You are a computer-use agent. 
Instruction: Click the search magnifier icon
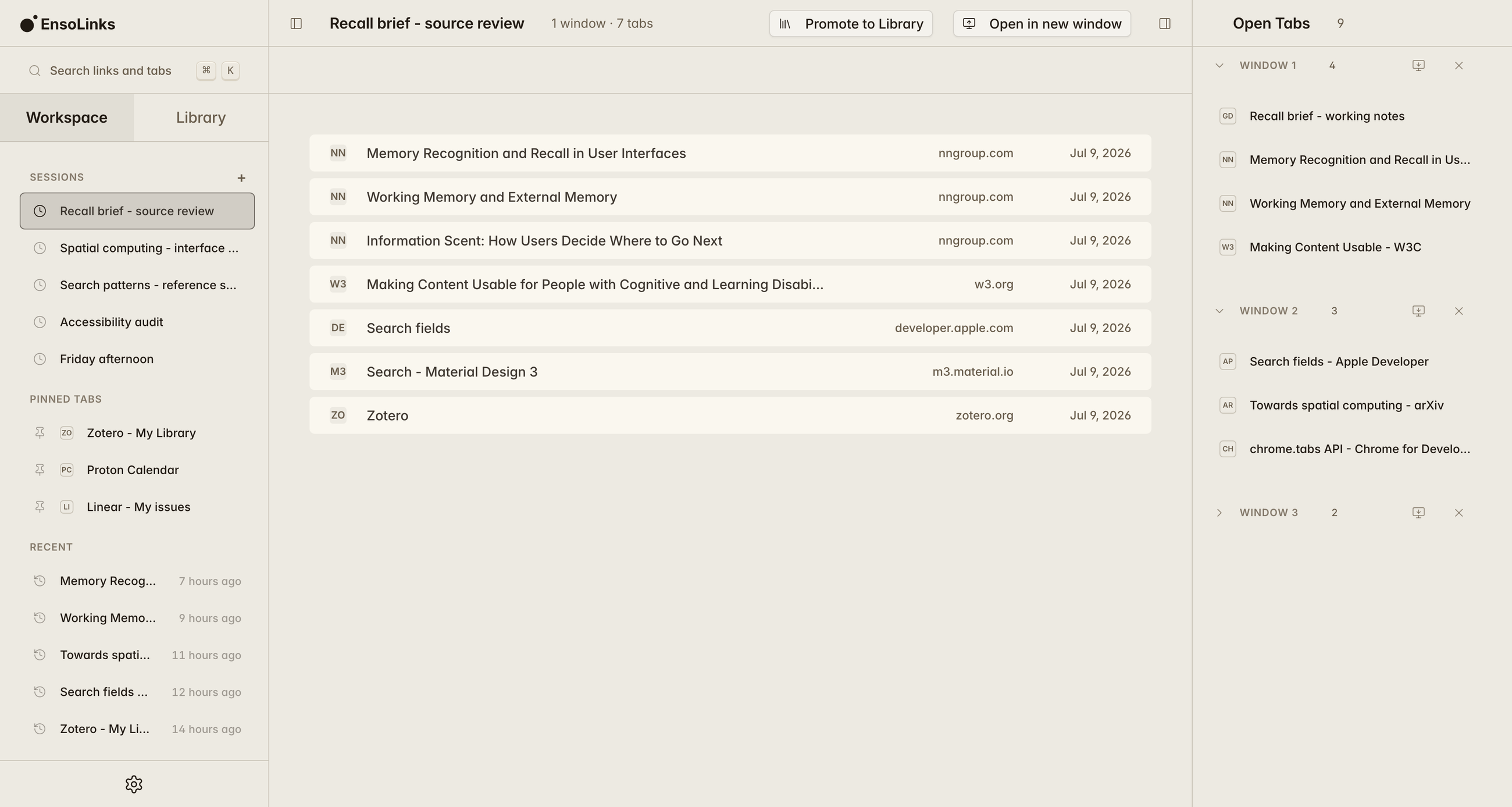(35, 70)
